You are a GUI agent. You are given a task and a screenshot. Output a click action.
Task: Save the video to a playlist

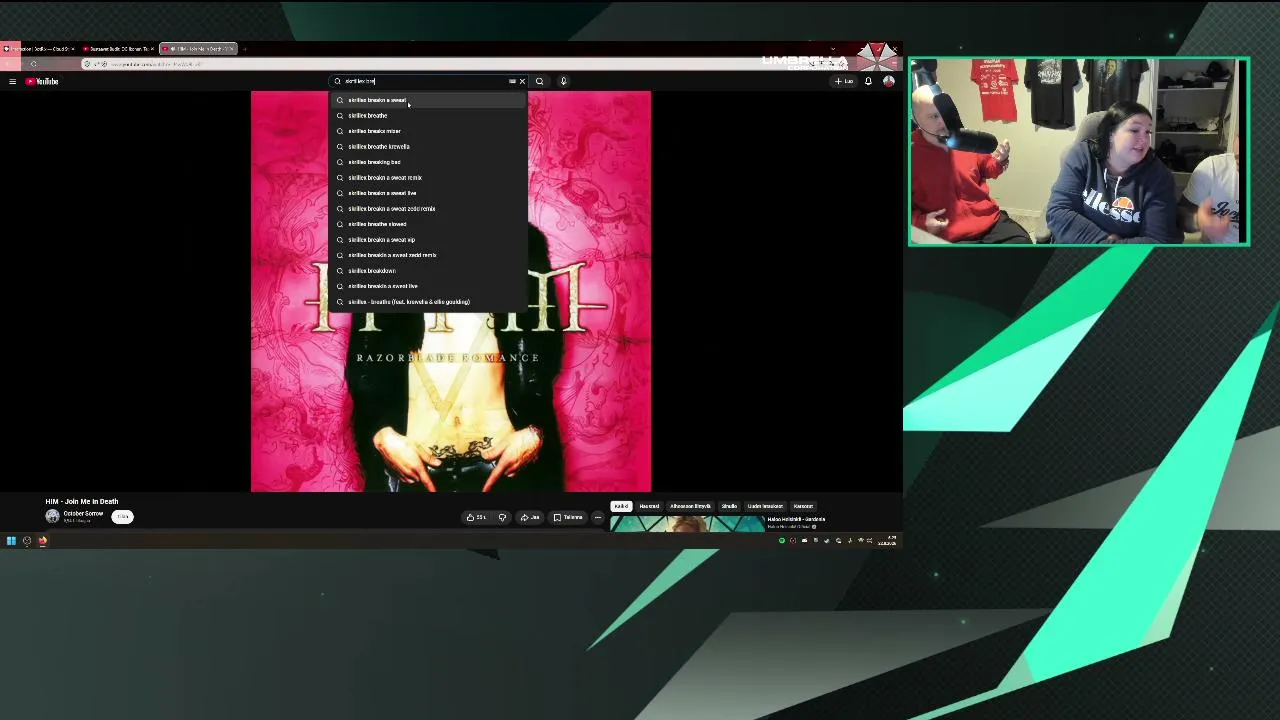568,517
